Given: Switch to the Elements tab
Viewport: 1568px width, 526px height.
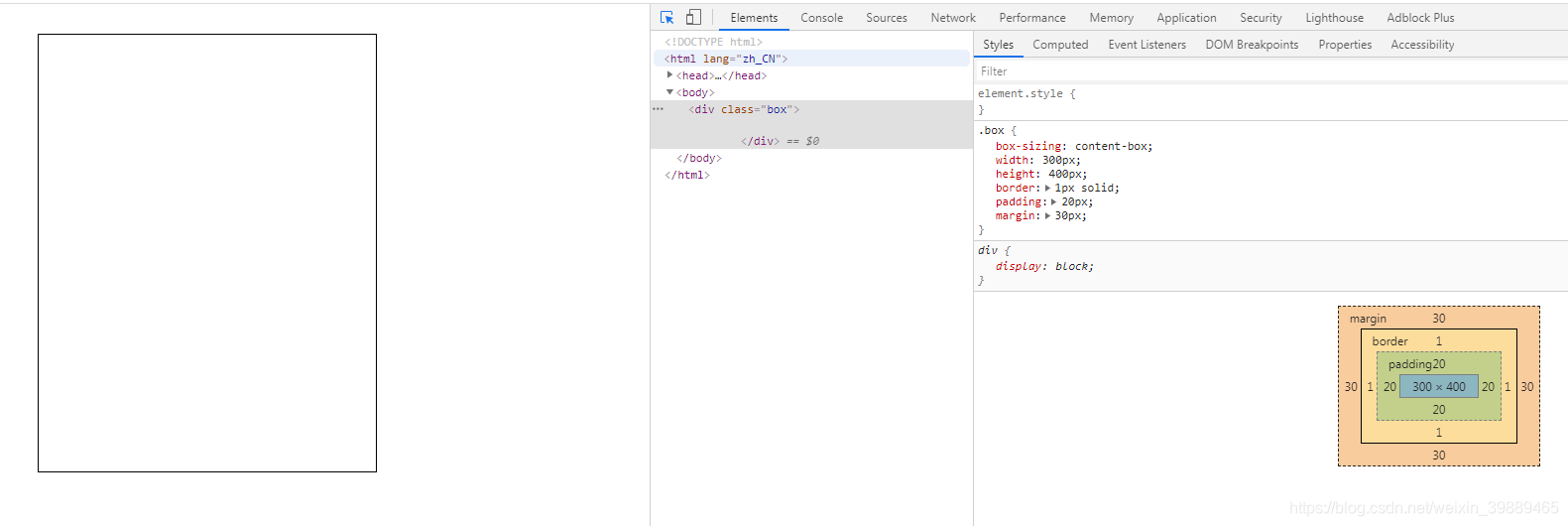Looking at the screenshot, I should point(754,18).
